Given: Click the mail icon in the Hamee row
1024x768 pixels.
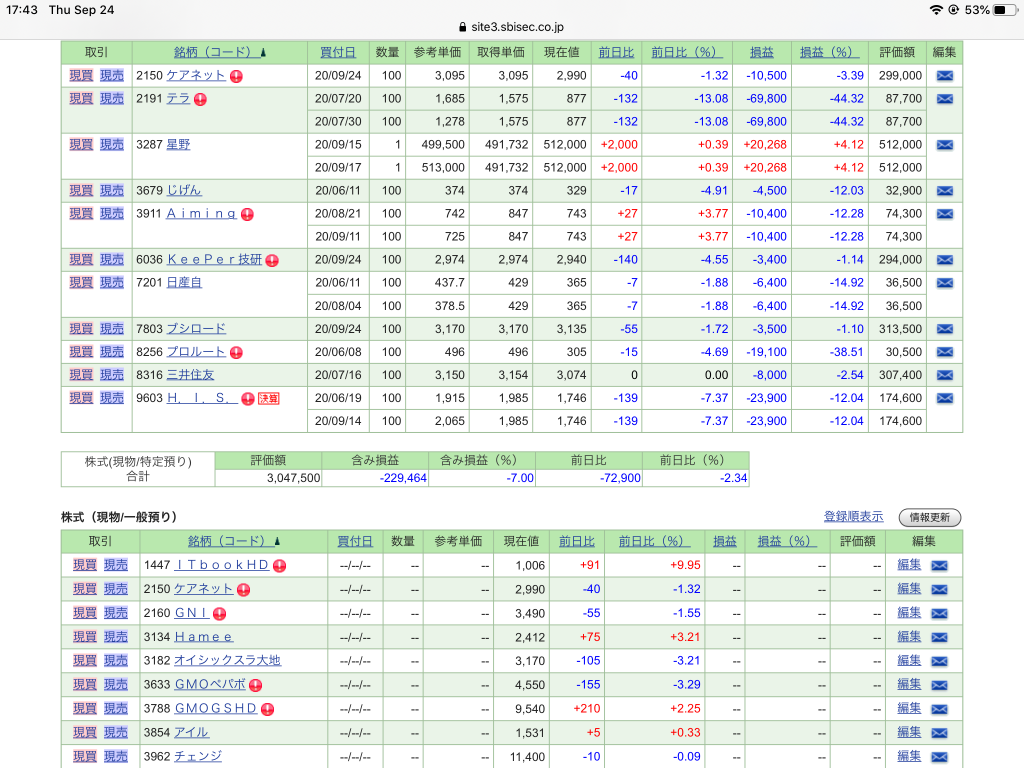Looking at the screenshot, I should coord(939,637).
